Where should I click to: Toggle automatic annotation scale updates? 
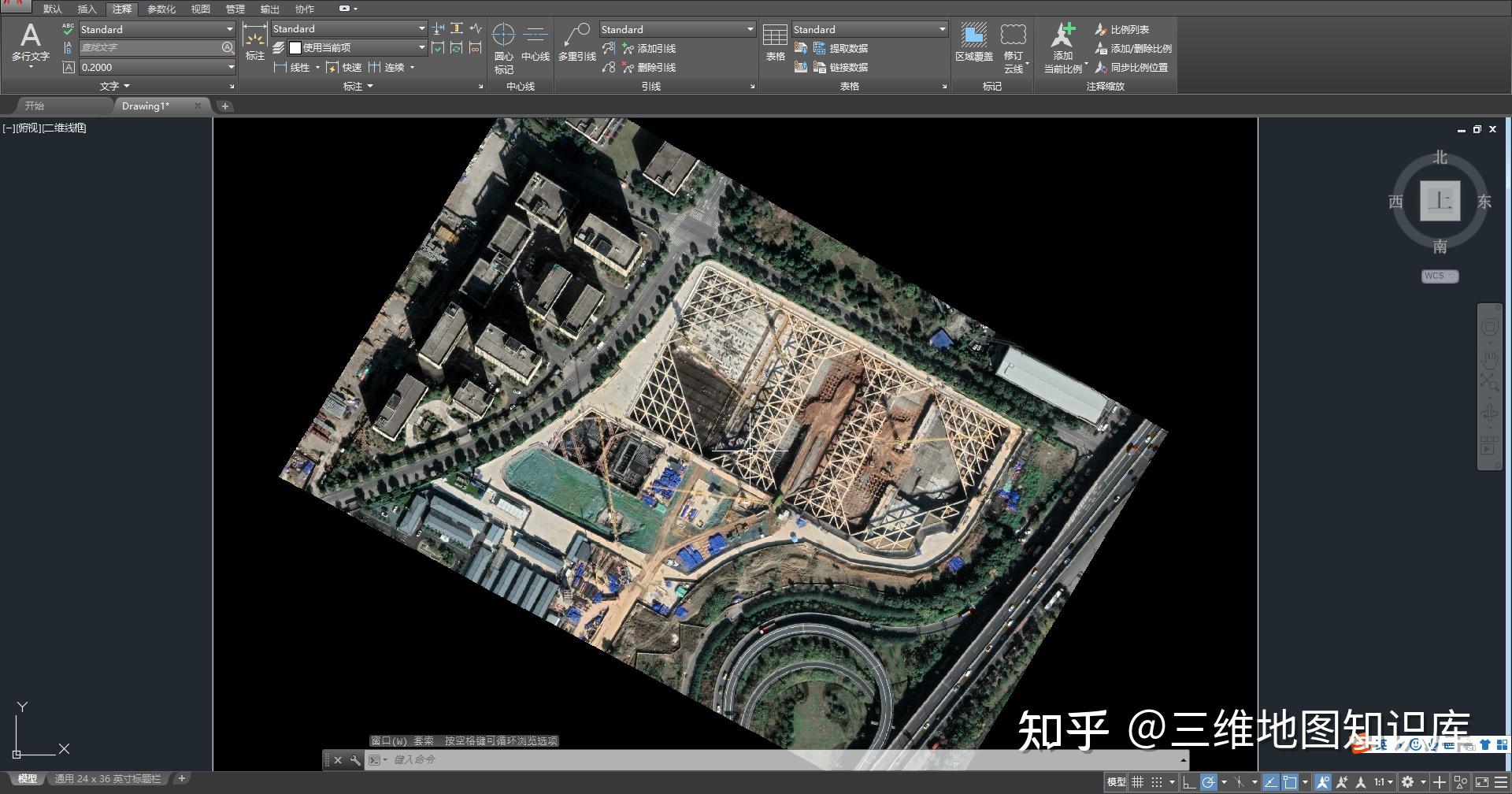coord(1342,782)
